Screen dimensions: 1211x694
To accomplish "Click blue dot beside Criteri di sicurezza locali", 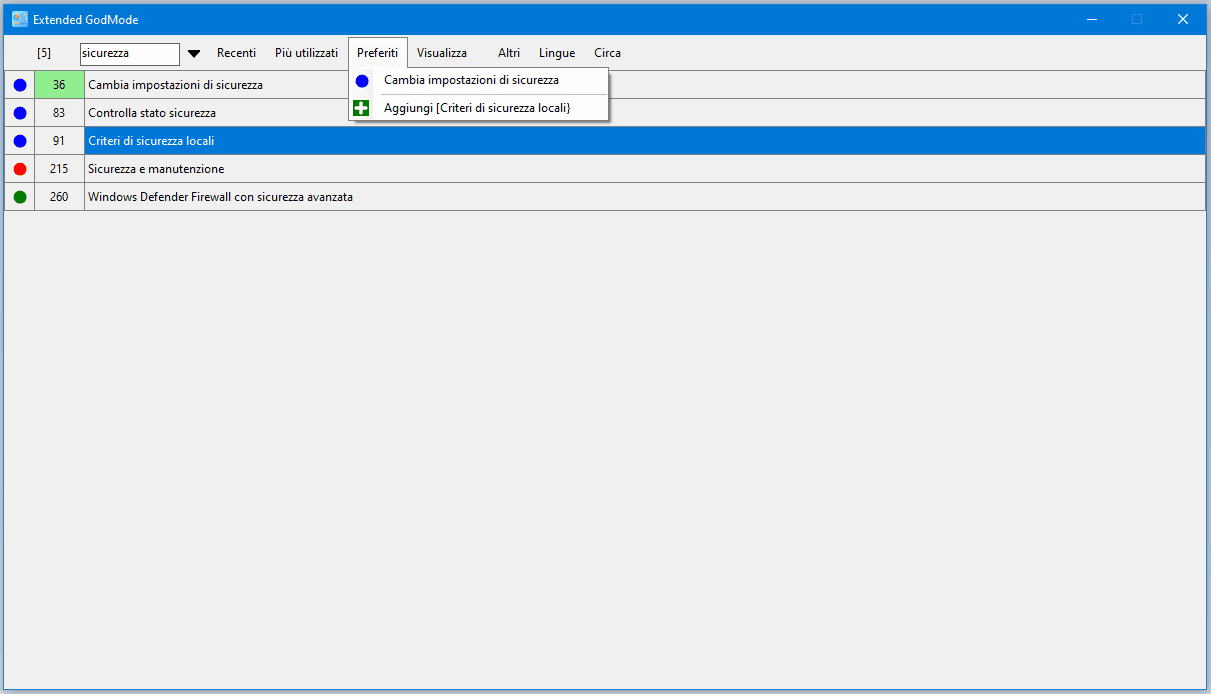I will [20, 141].
